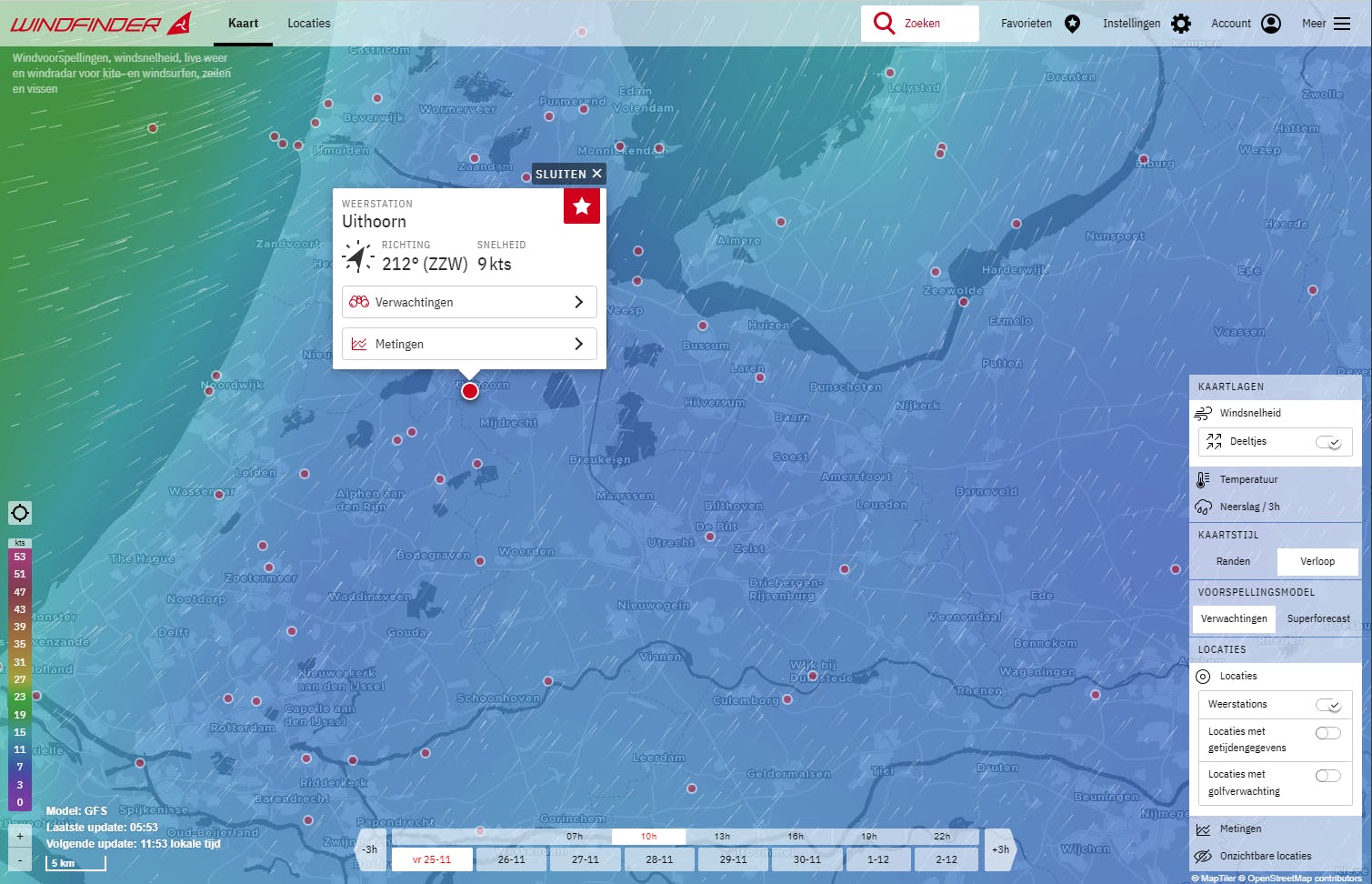Open the Meer menu

pyautogui.click(x=1326, y=24)
